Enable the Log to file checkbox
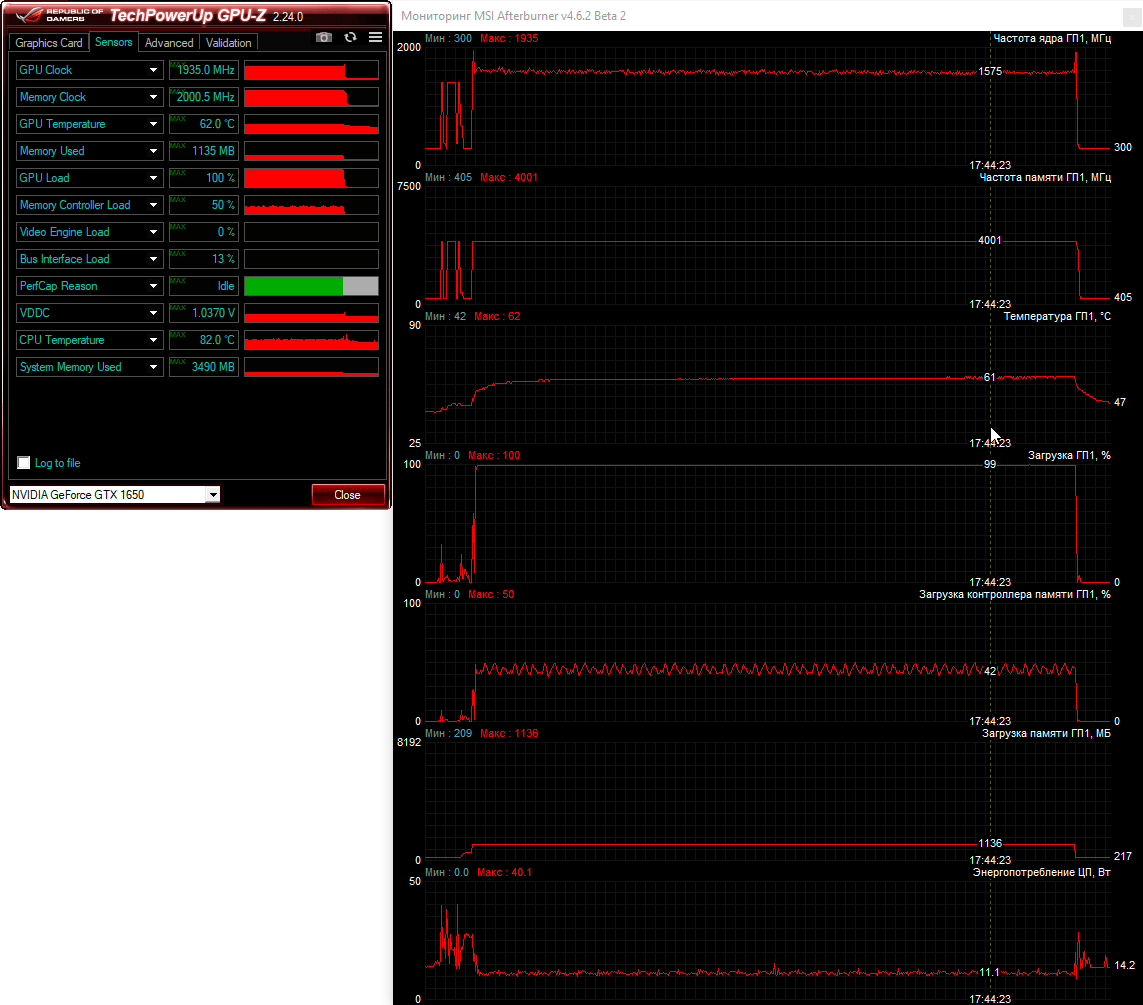Screen dimensions: 1143x1005 tap(24, 463)
